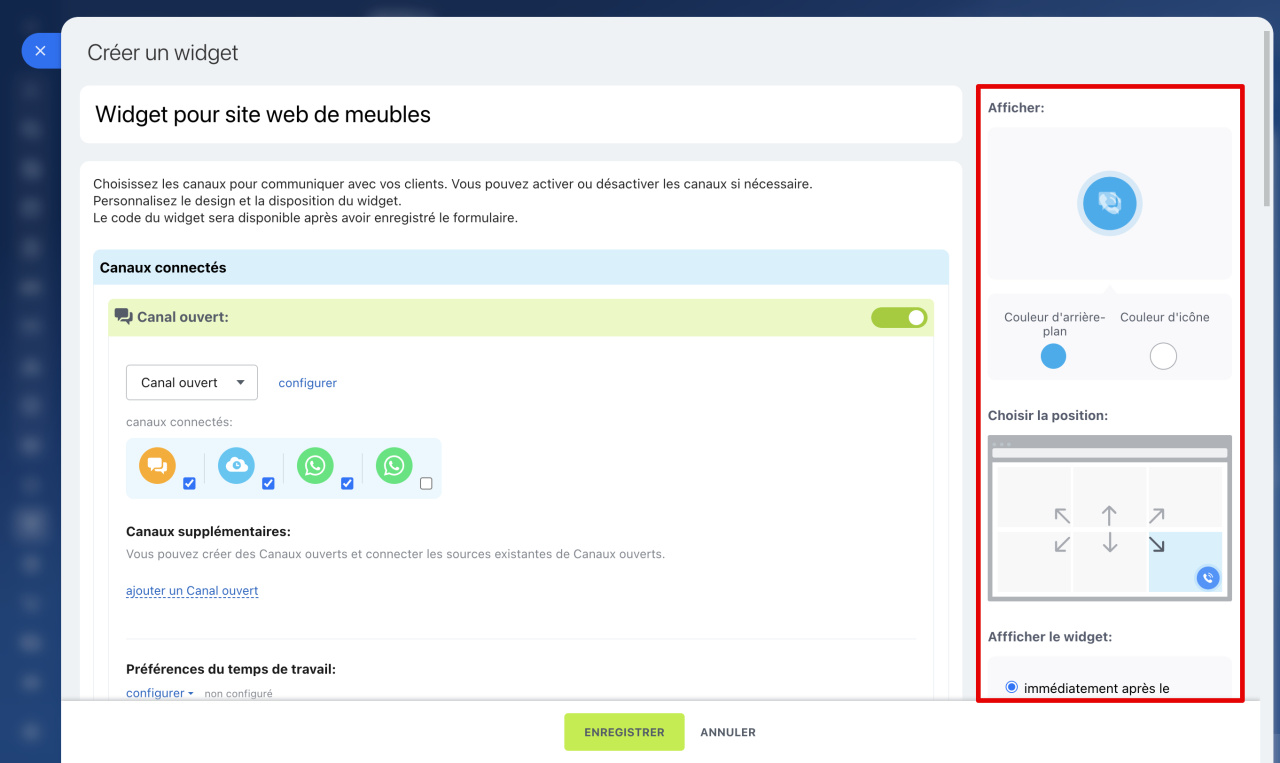
Task: Choose bottom-center down arrow position
Action: (x=1109, y=543)
